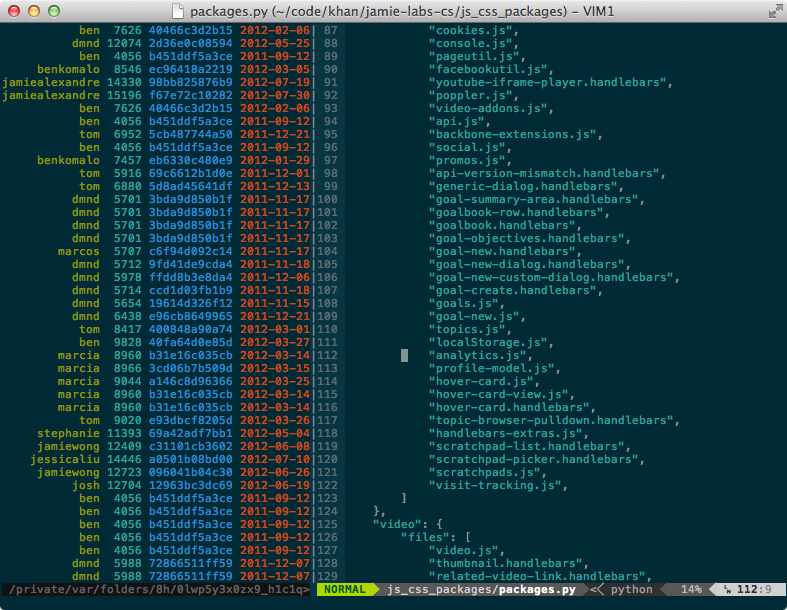The height and width of the screenshot is (610, 787).
Task: Click the "hover-card-view.js" line
Action: (x=501, y=395)
